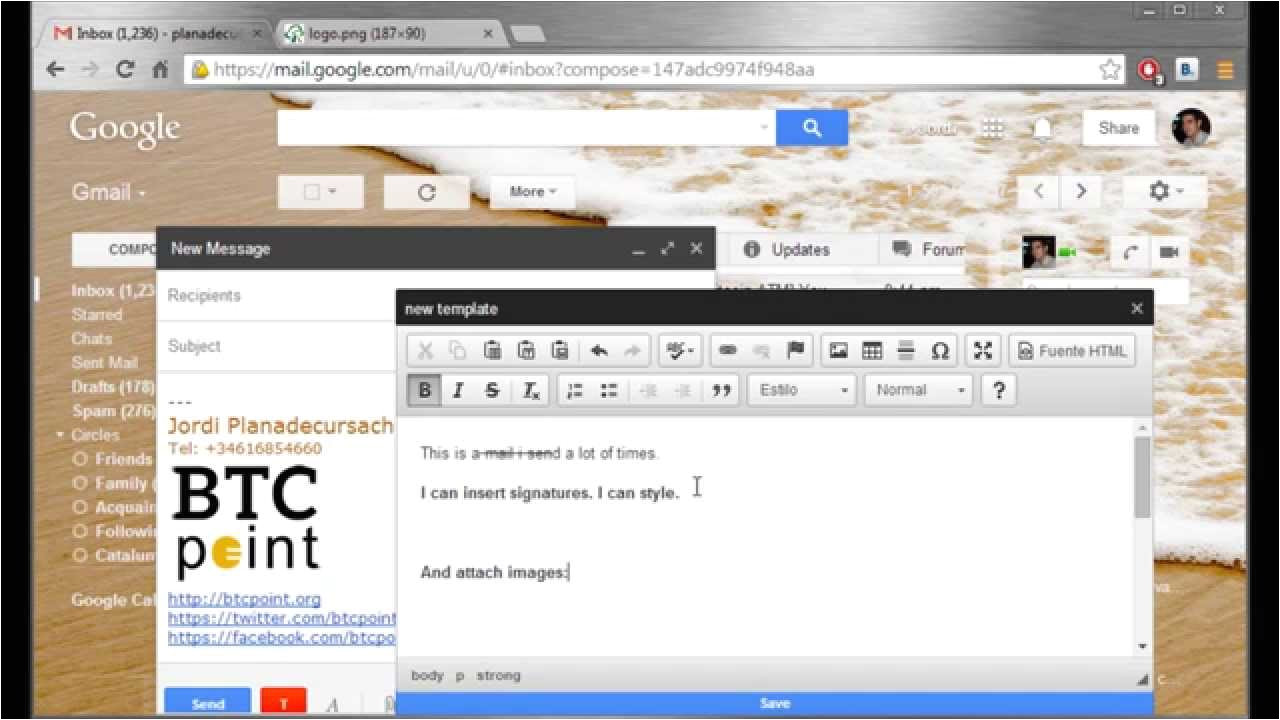The height and width of the screenshot is (720, 1280).
Task: Maximize the editor with the fullscreen icon
Action: (983, 351)
